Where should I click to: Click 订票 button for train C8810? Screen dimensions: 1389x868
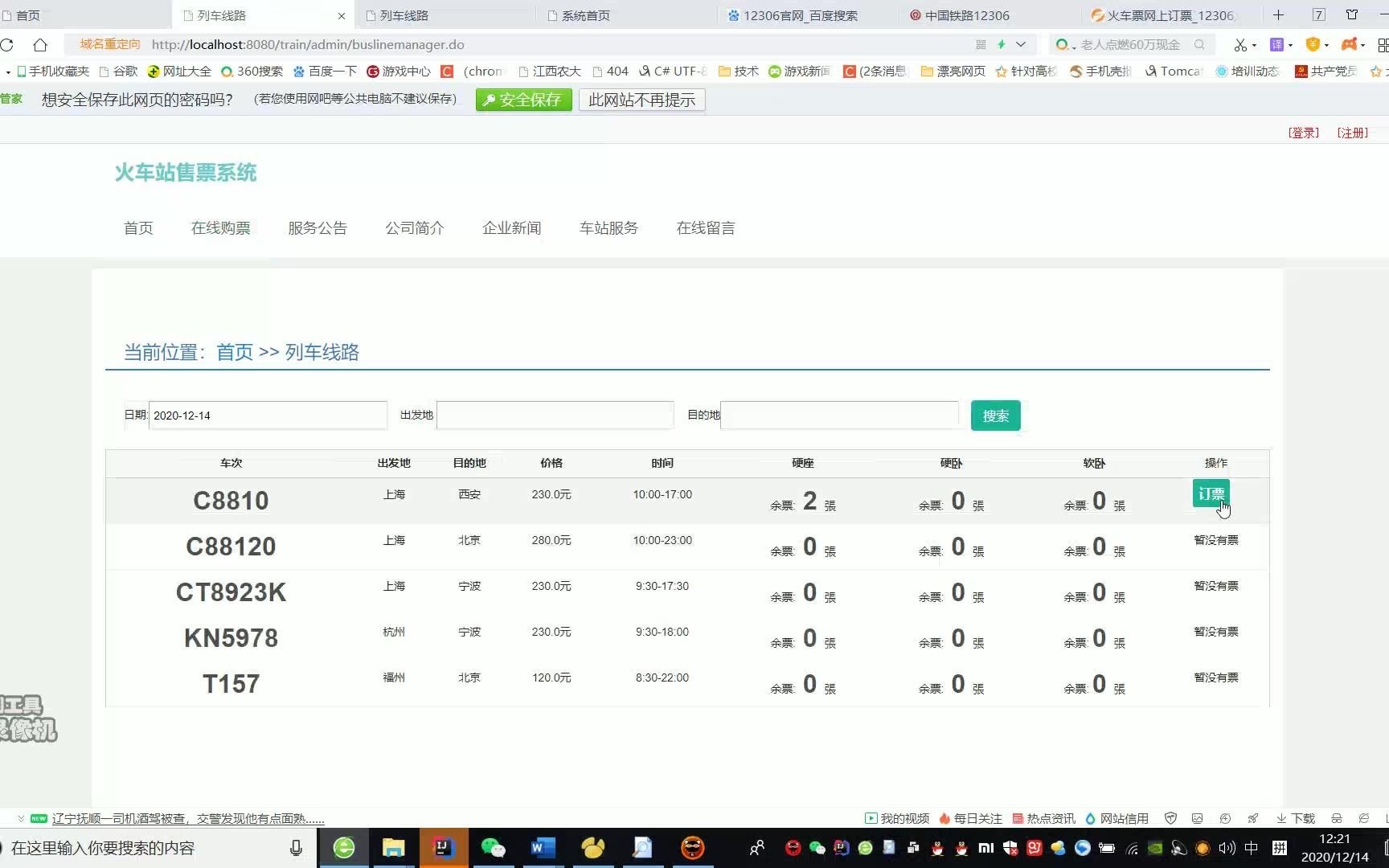(x=1211, y=493)
